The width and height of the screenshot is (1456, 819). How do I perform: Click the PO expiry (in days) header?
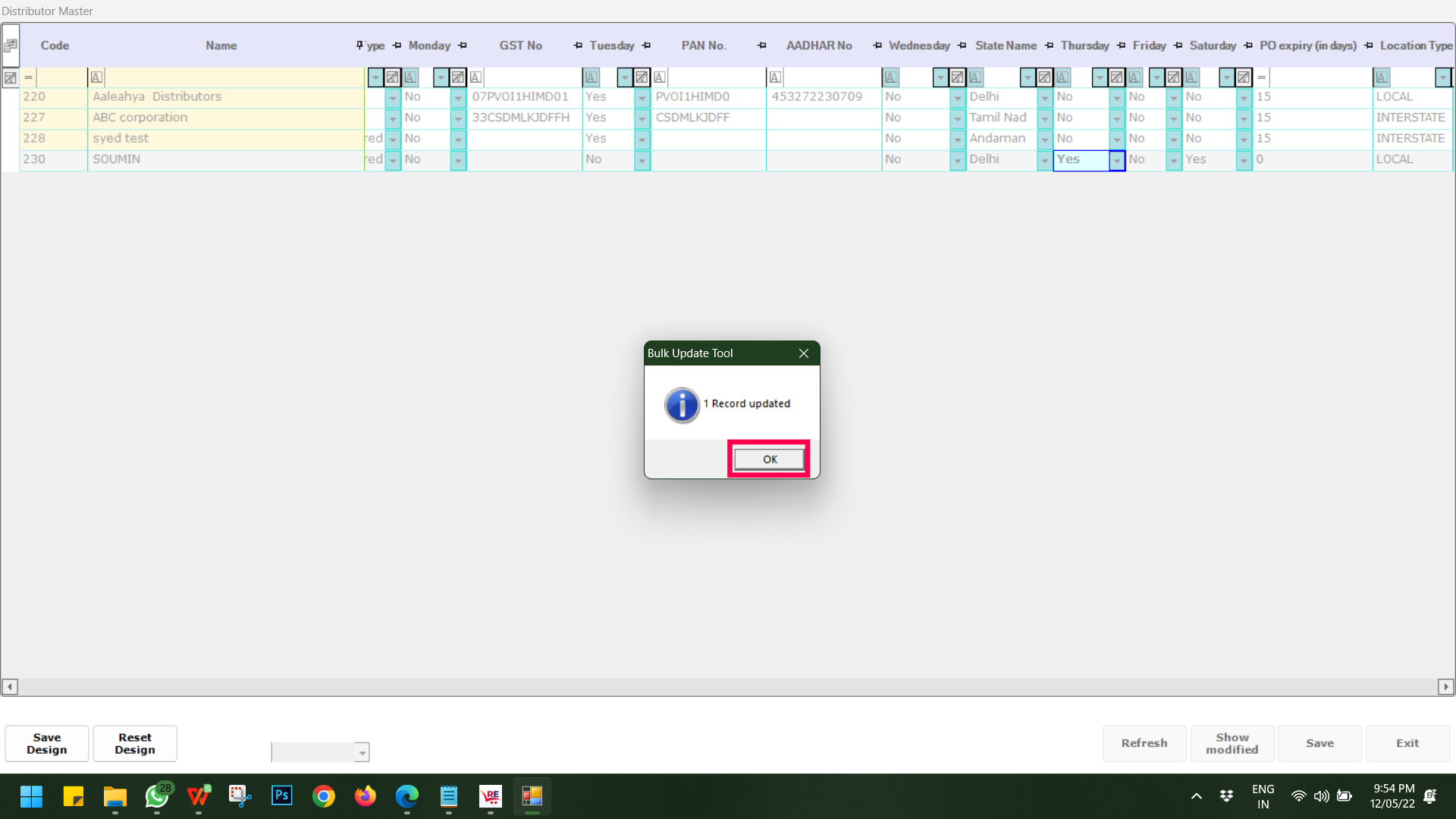(1307, 45)
